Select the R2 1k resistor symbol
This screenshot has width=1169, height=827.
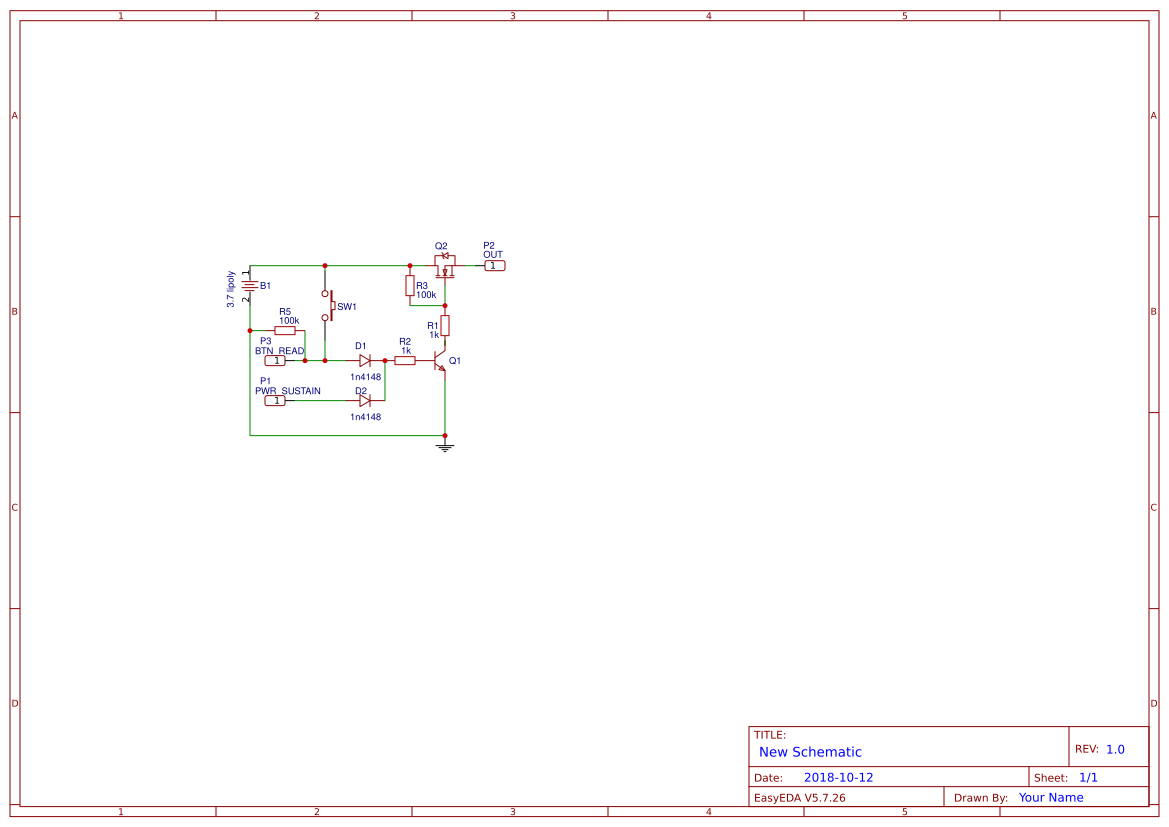click(406, 360)
